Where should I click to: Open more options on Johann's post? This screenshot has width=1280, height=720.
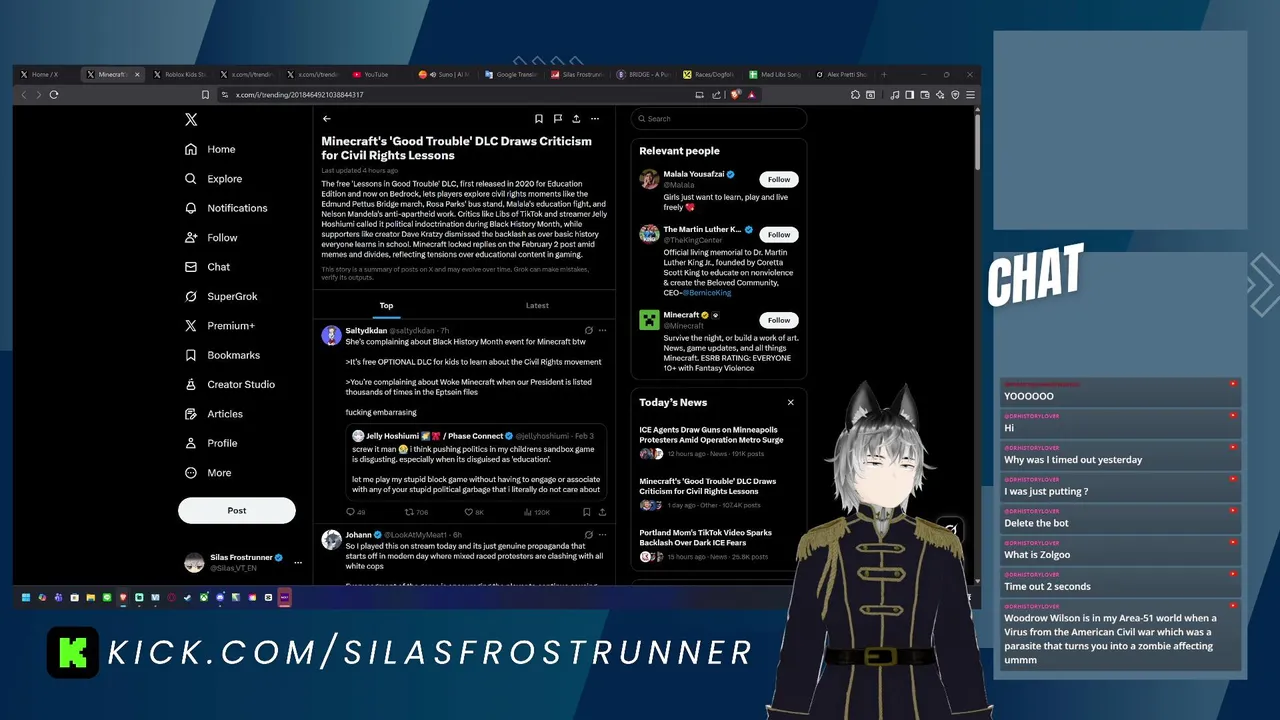click(602, 535)
